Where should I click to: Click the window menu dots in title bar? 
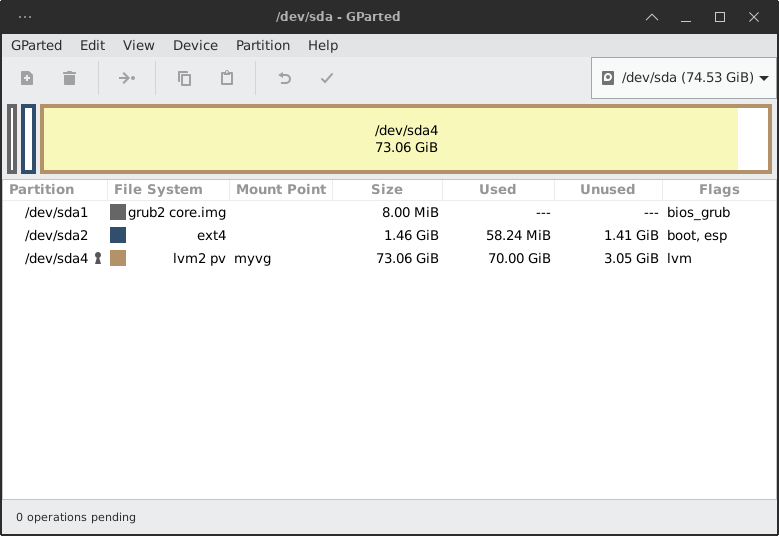point(25,17)
